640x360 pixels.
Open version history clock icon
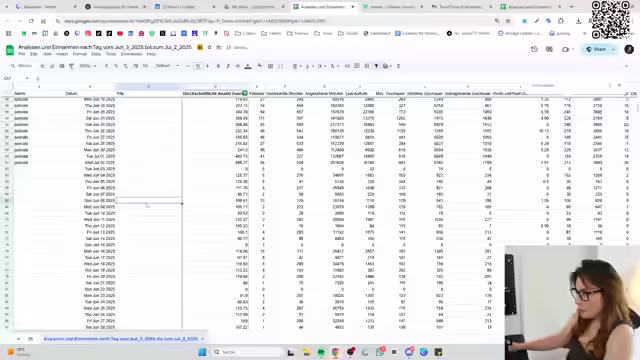point(534,49)
